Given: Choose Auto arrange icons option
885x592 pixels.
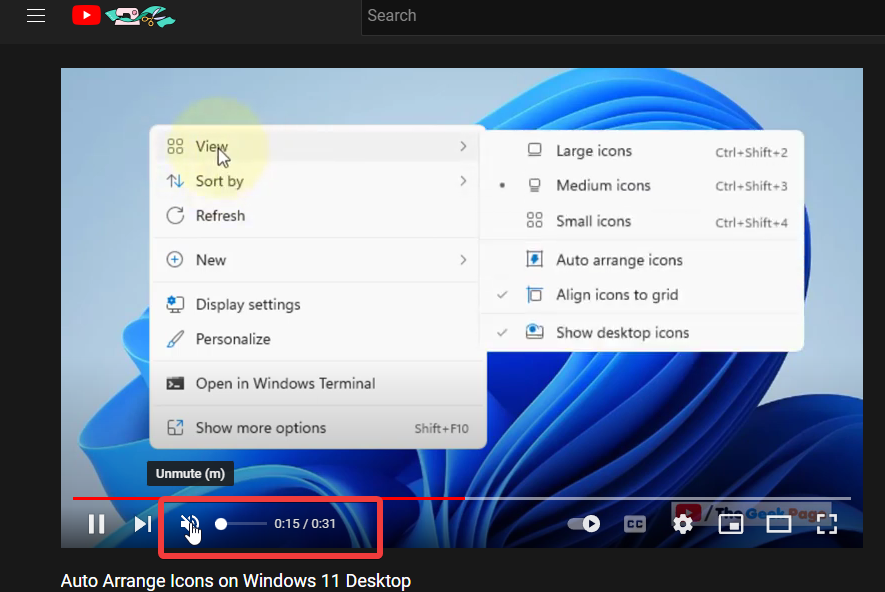Looking at the screenshot, I should click(619, 260).
